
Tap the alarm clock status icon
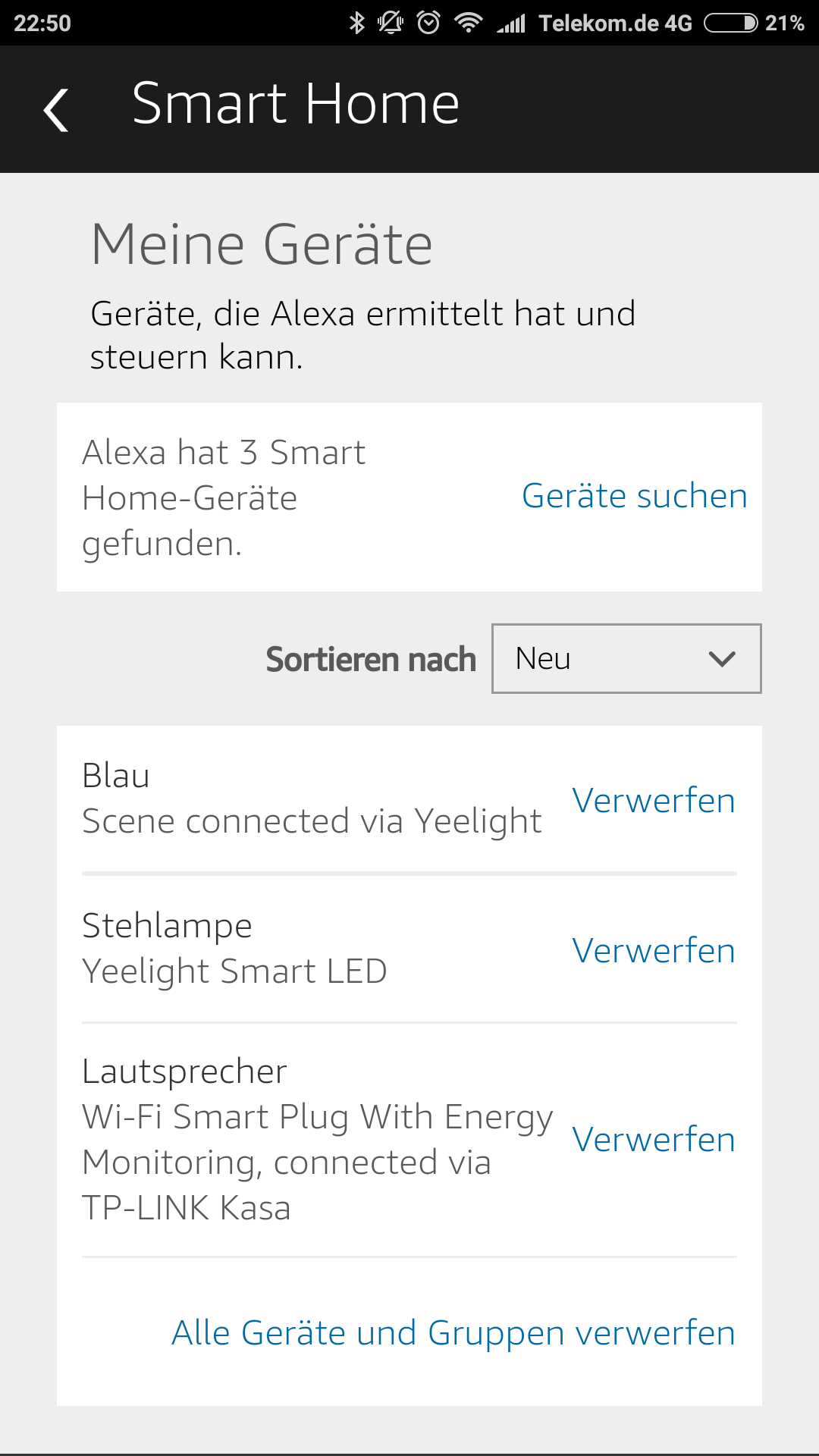[x=428, y=23]
